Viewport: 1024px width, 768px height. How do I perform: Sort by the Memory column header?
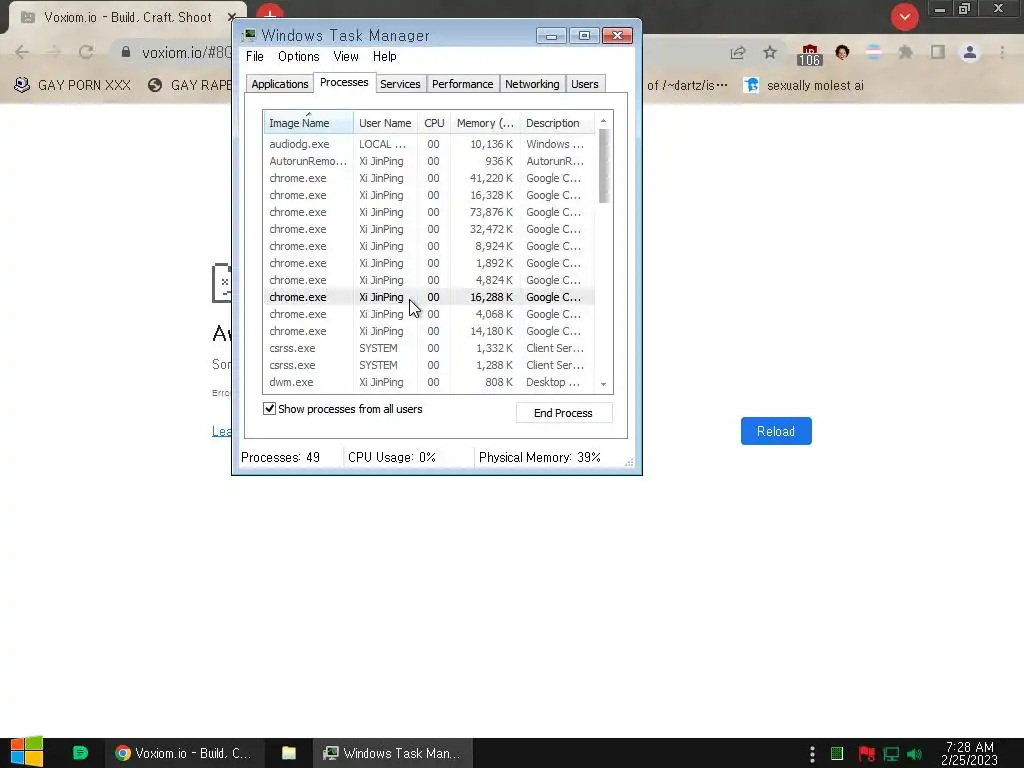click(485, 123)
